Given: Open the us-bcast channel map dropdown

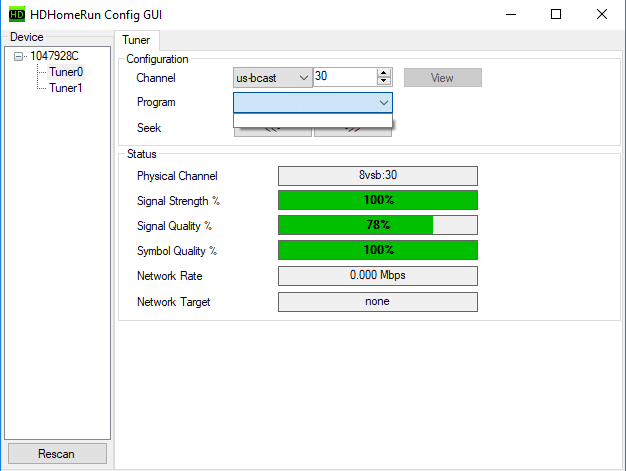Looking at the screenshot, I should click(x=273, y=77).
